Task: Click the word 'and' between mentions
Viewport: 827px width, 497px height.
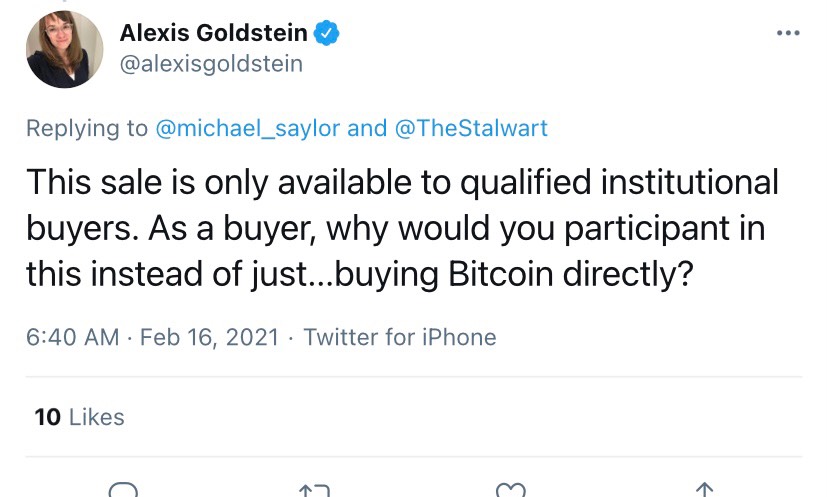Action: point(367,128)
